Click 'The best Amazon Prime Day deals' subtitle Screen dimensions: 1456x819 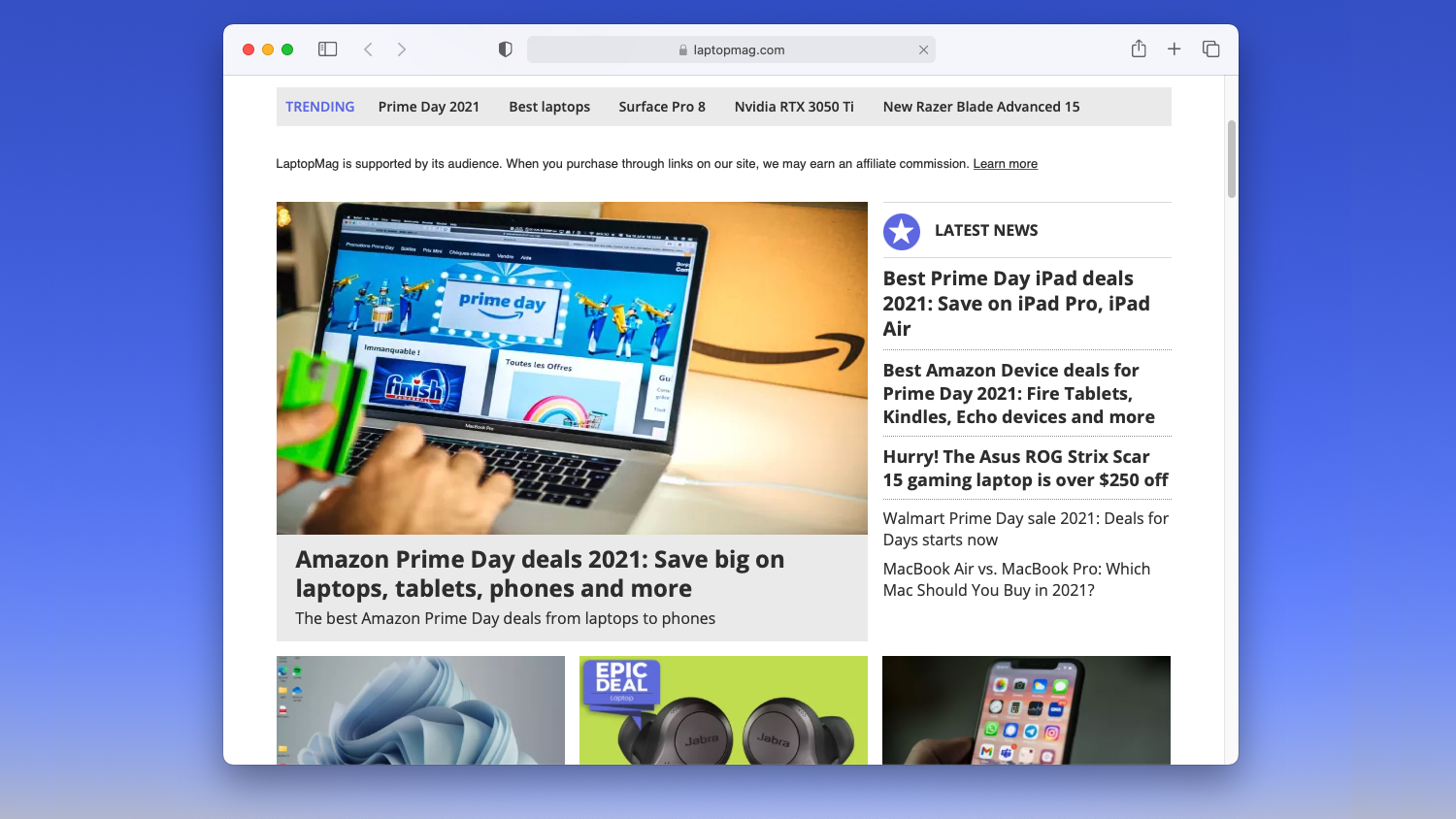(x=506, y=618)
